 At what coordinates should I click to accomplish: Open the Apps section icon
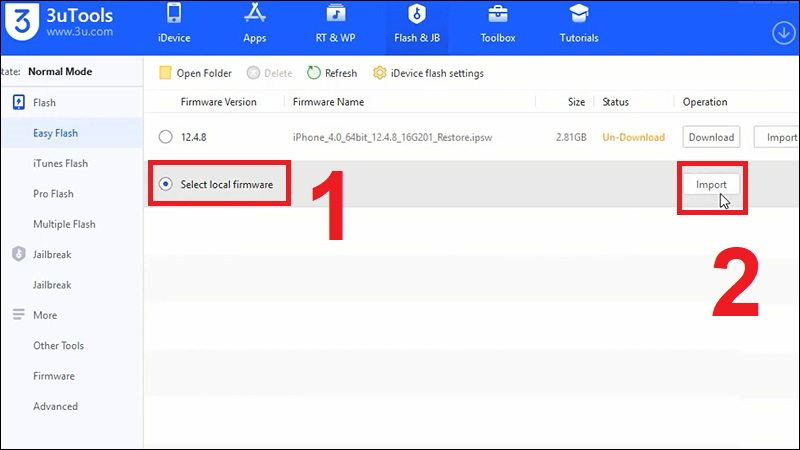pos(254,16)
